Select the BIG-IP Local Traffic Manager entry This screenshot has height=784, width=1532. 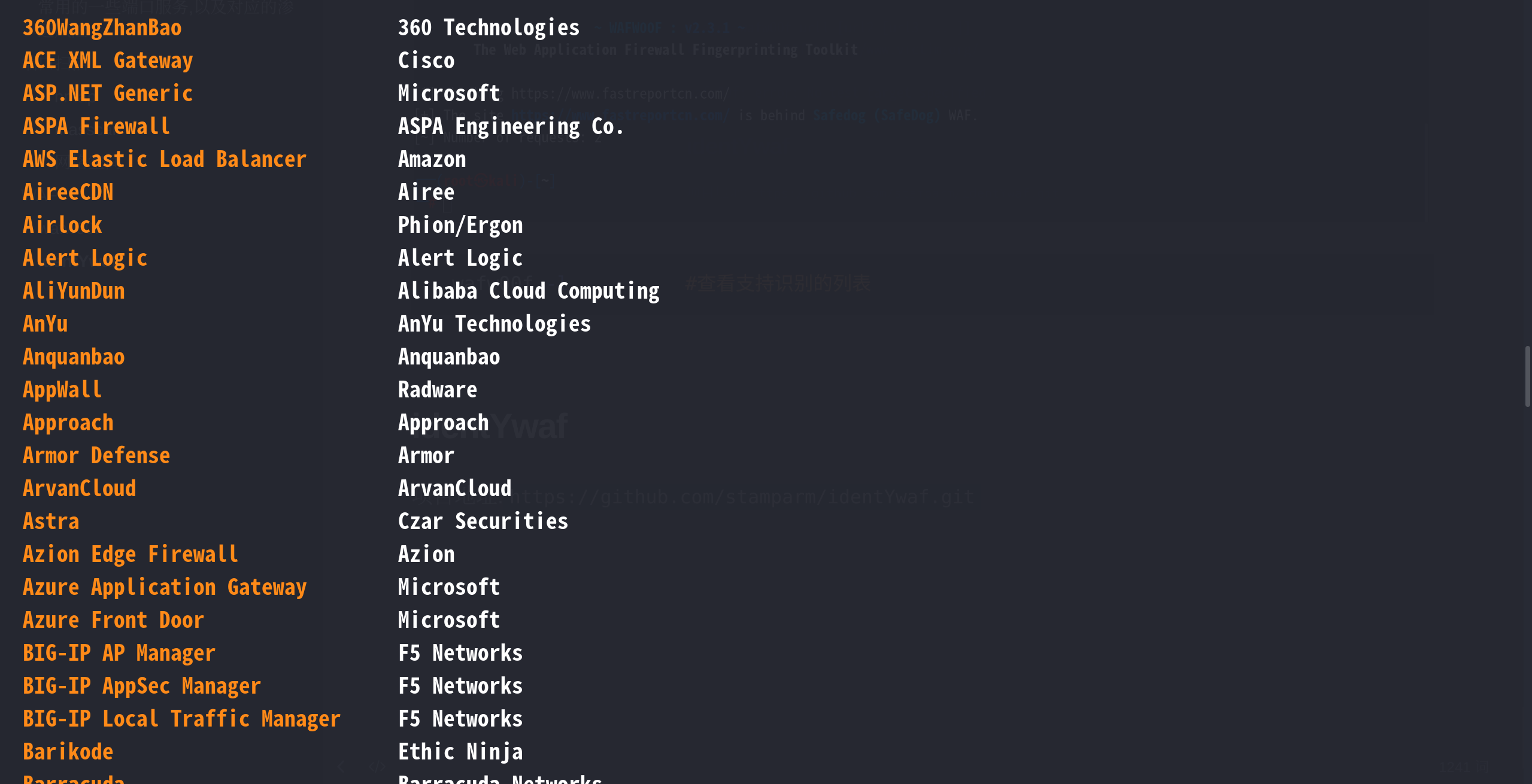[x=181, y=719]
